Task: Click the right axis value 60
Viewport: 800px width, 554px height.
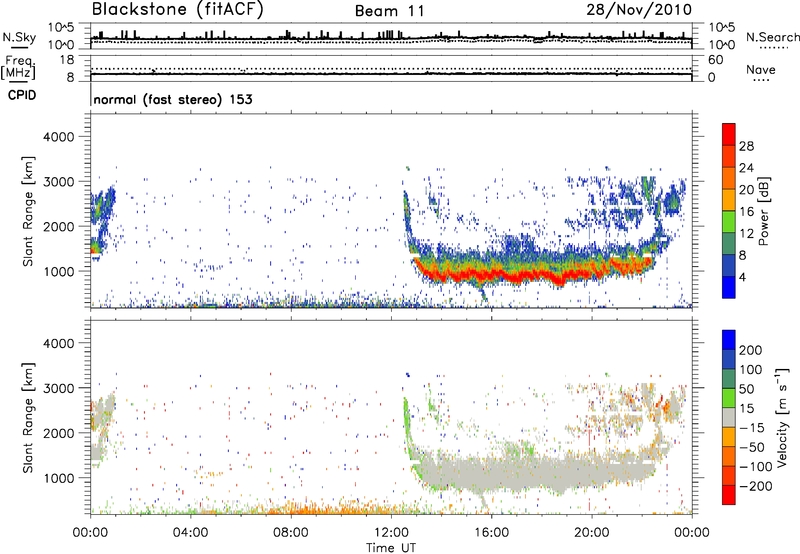Action: 715,60
